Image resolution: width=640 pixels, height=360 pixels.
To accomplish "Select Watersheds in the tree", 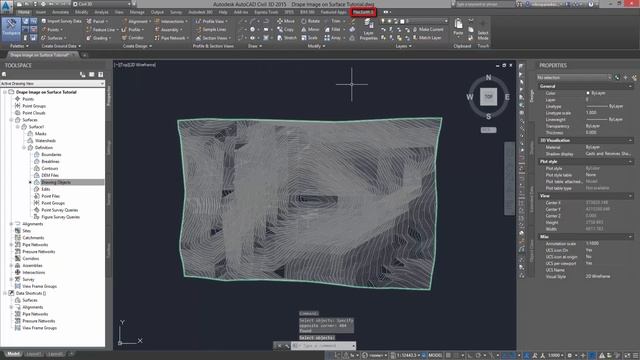I will (x=45, y=141).
